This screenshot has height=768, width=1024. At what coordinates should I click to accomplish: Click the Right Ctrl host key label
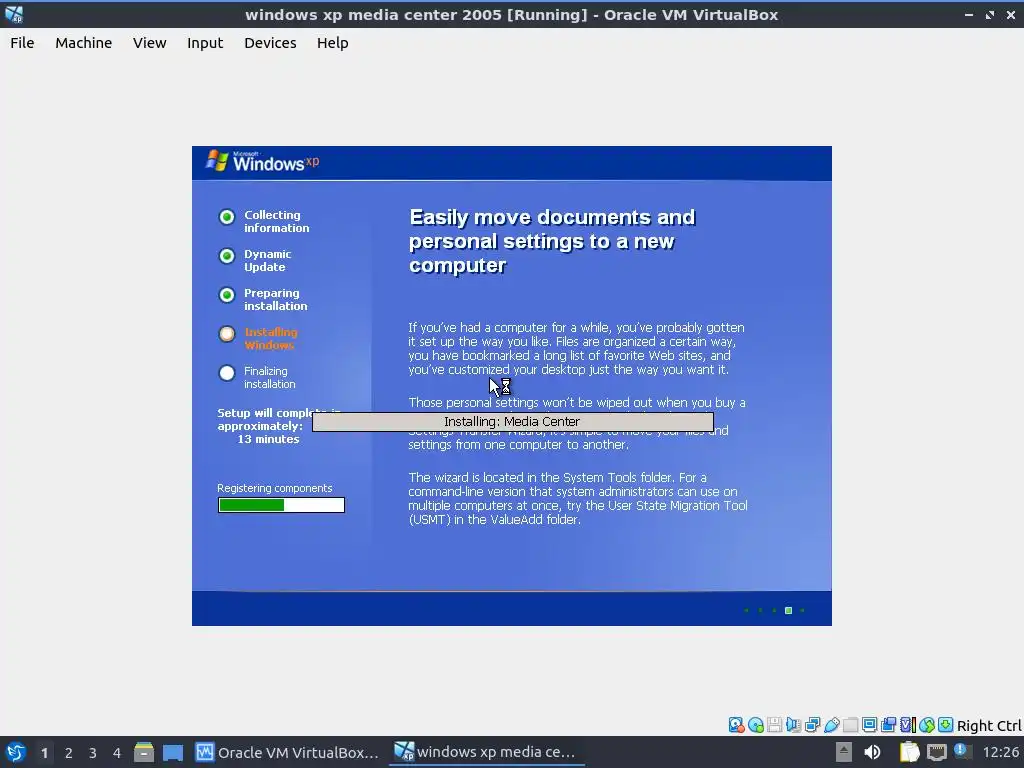pyautogui.click(x=989, y=726)
